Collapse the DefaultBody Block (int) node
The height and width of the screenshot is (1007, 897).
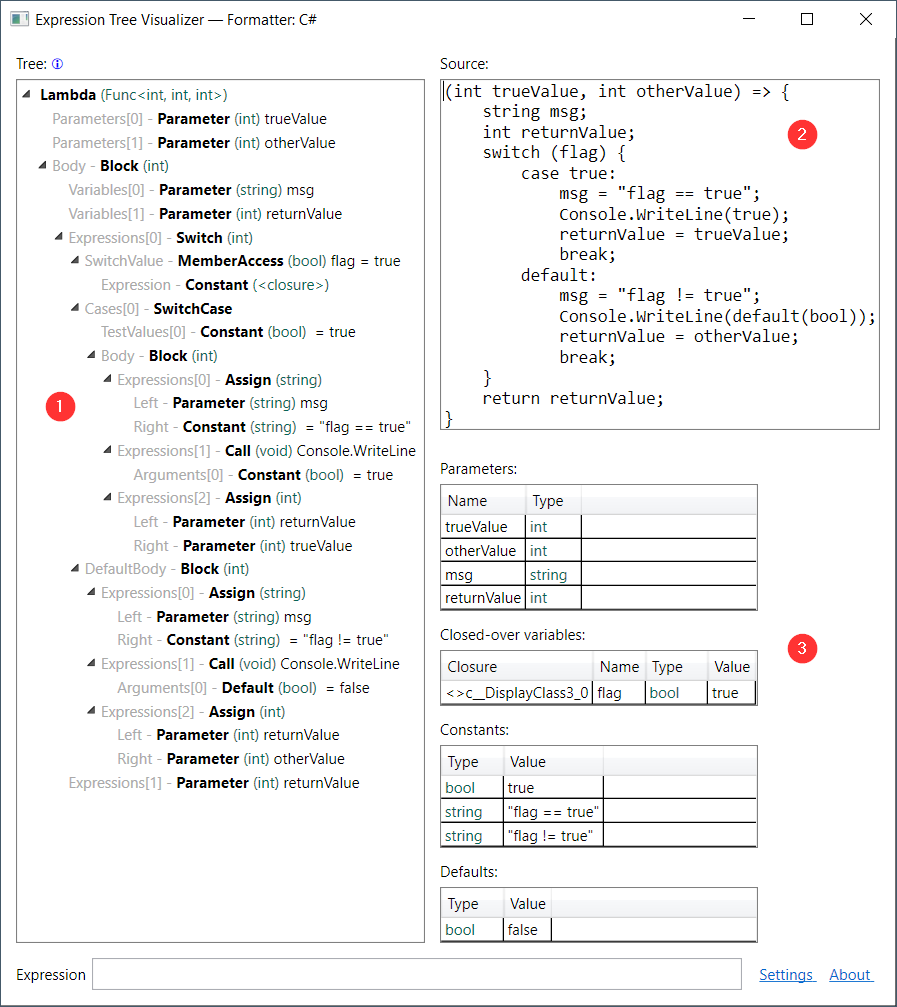pos(73,568)
